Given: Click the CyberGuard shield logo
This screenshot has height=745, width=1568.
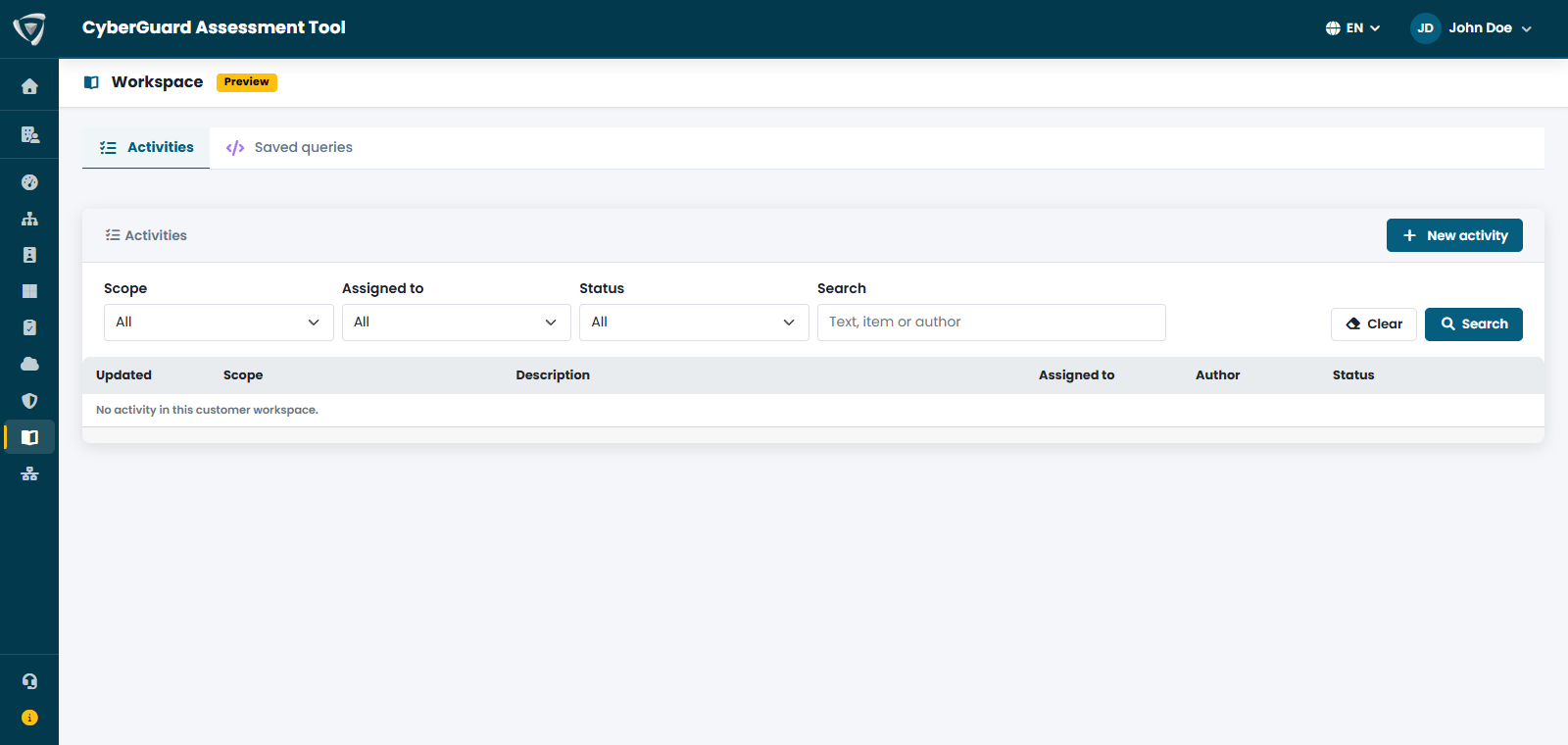Looking at the screenshot, I should 29,28.
